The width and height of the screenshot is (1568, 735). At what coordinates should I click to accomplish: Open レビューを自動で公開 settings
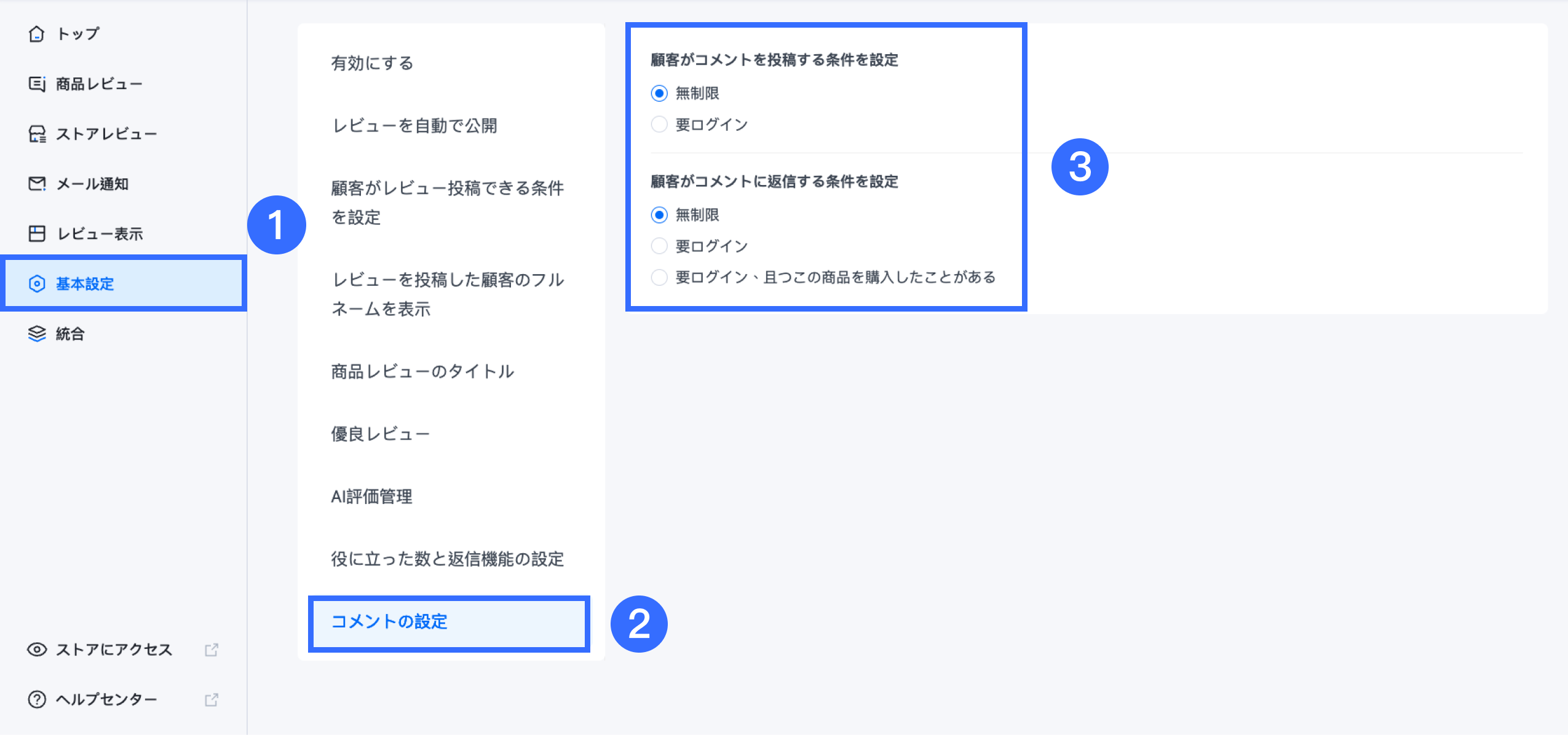pos(415,126)
